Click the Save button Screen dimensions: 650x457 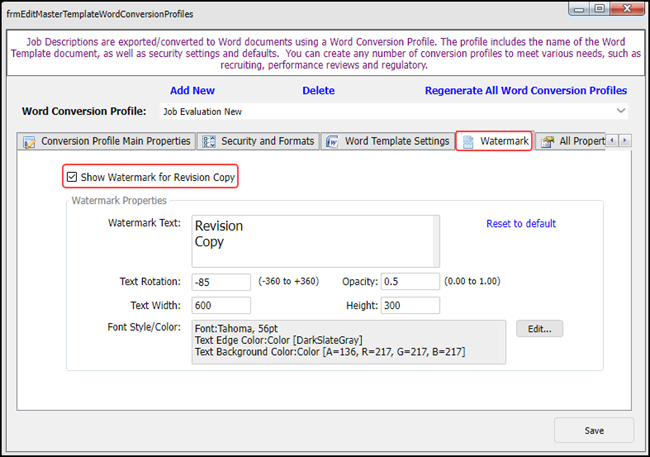[594, 430]
